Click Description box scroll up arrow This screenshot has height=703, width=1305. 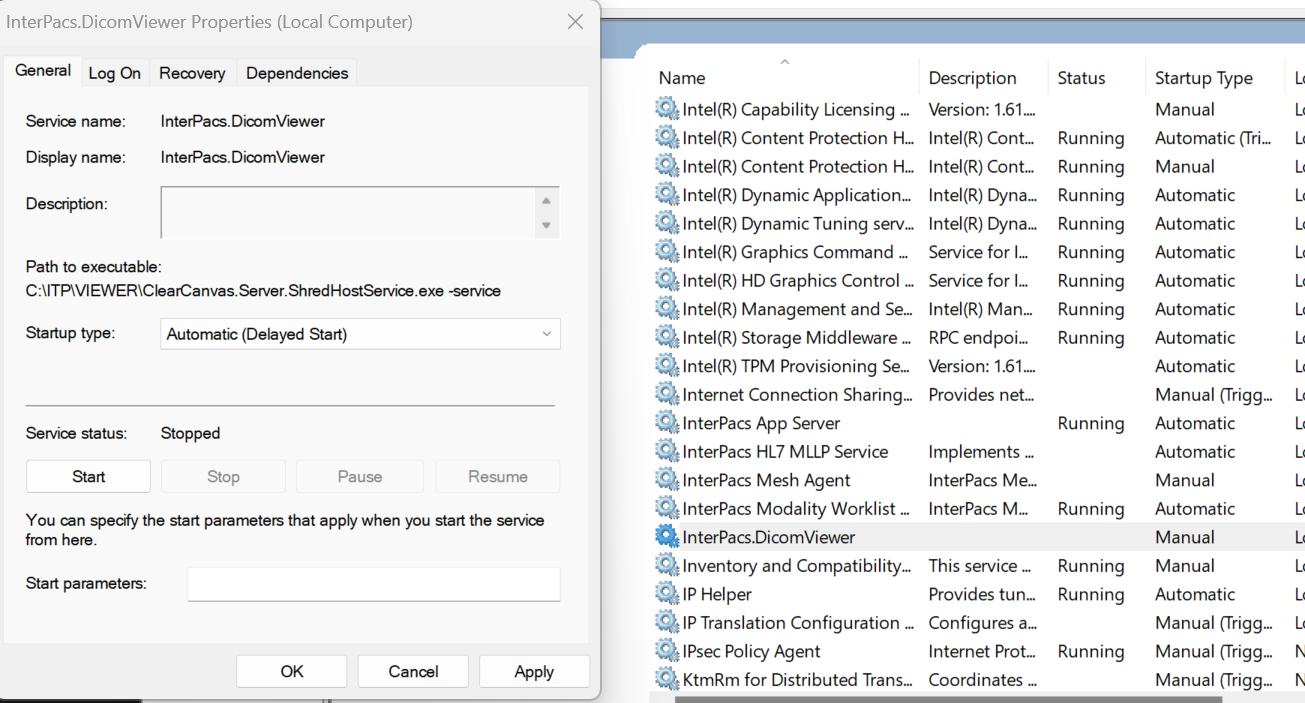point(546,200)
